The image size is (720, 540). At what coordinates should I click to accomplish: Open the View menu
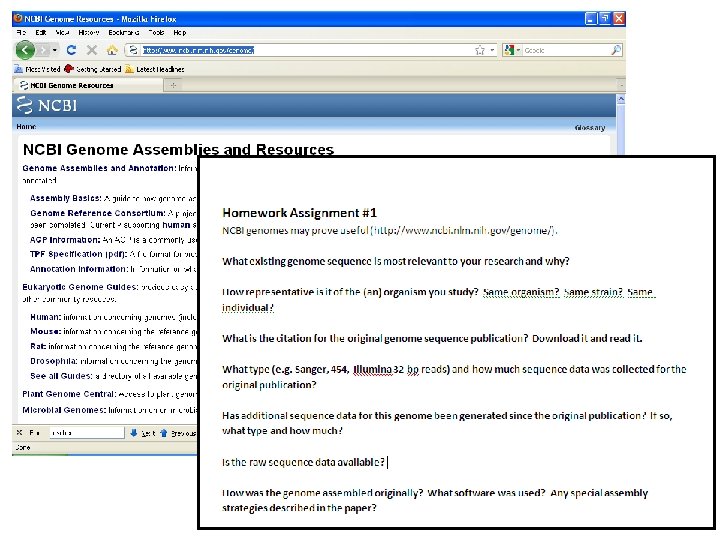(62, 33)
